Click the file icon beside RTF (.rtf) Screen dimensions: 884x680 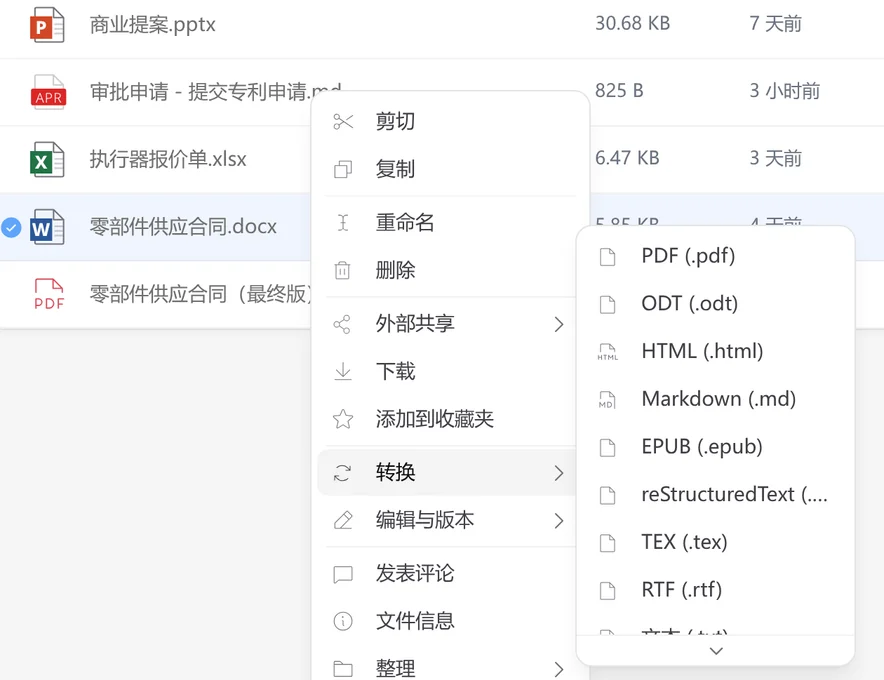[607, 591]
